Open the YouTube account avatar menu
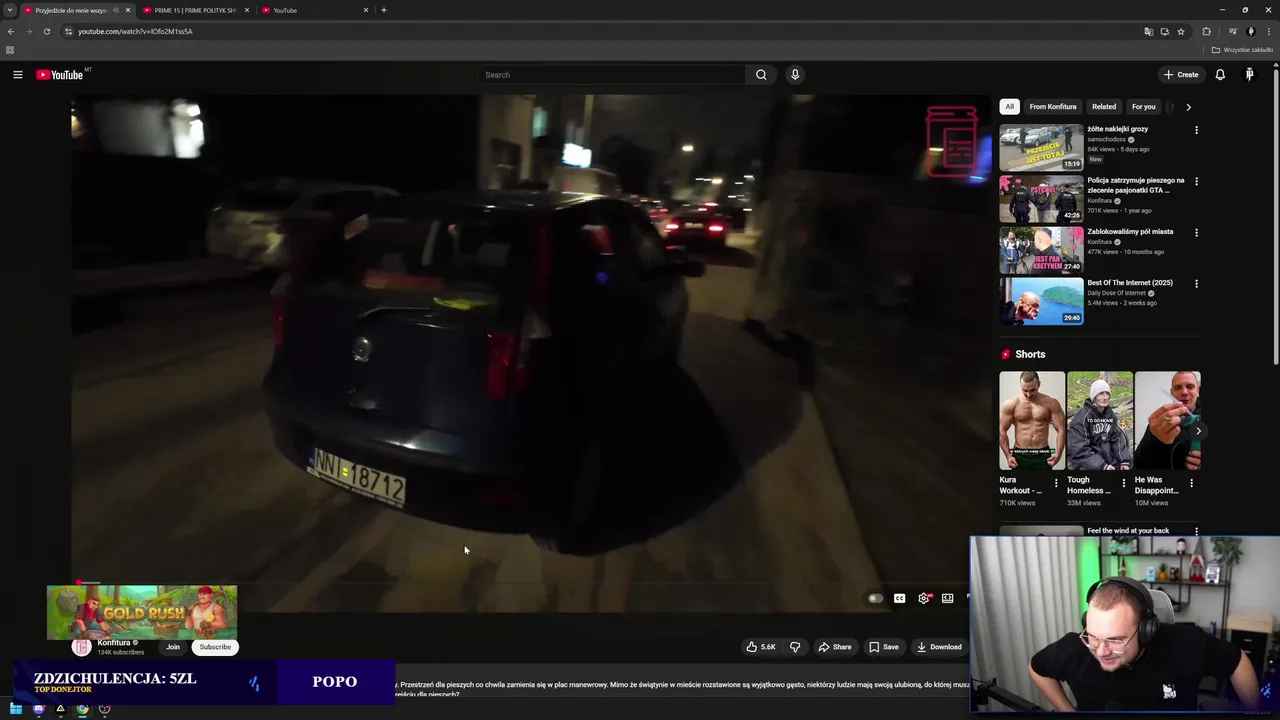This screenshot has width=1280, height=720. (x=1249, y=75)
